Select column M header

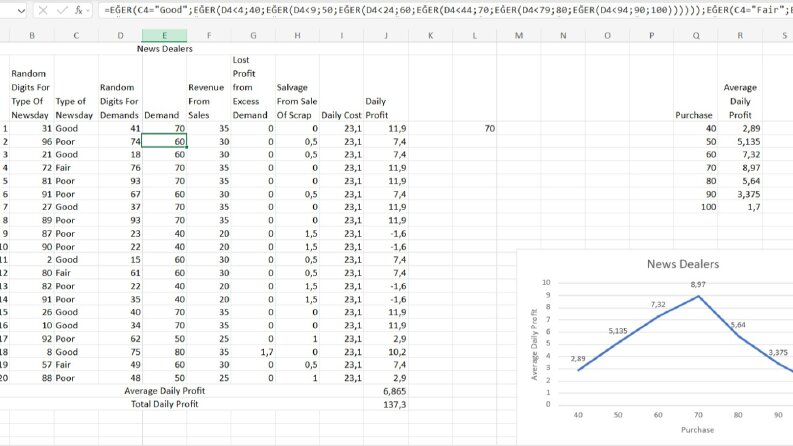coord(519,35)
